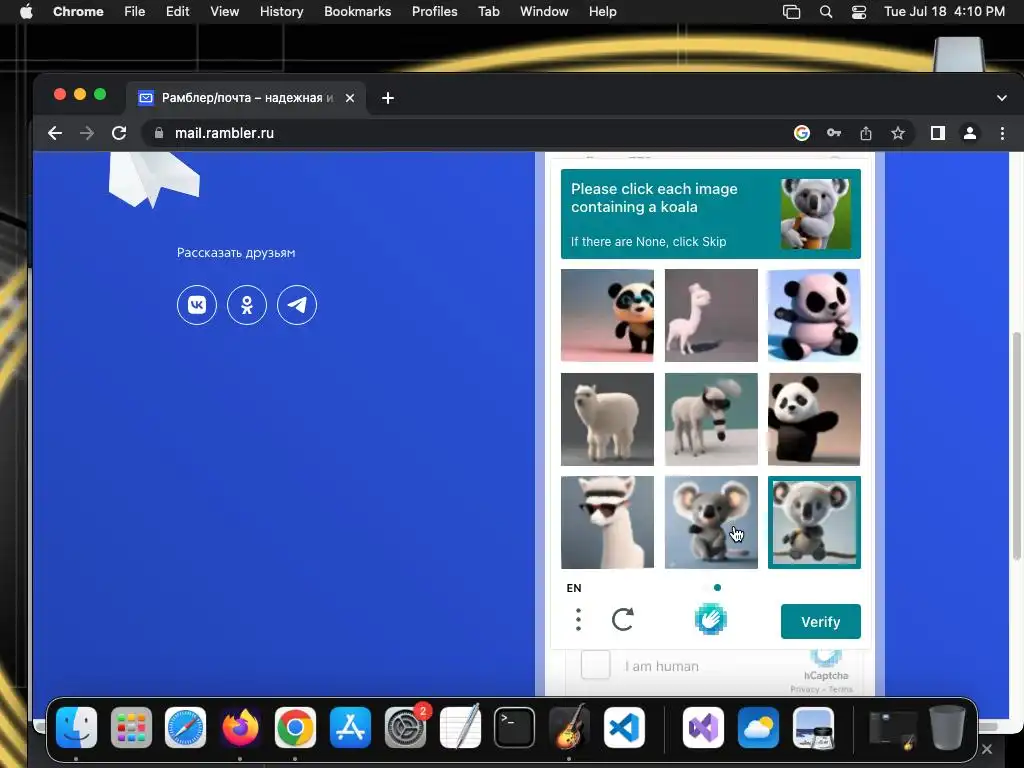Open Launchpad from the dock
Image resolution: width=1024 pixels, height=768 pixels.
pyautogui.click(x=131, y=728)
